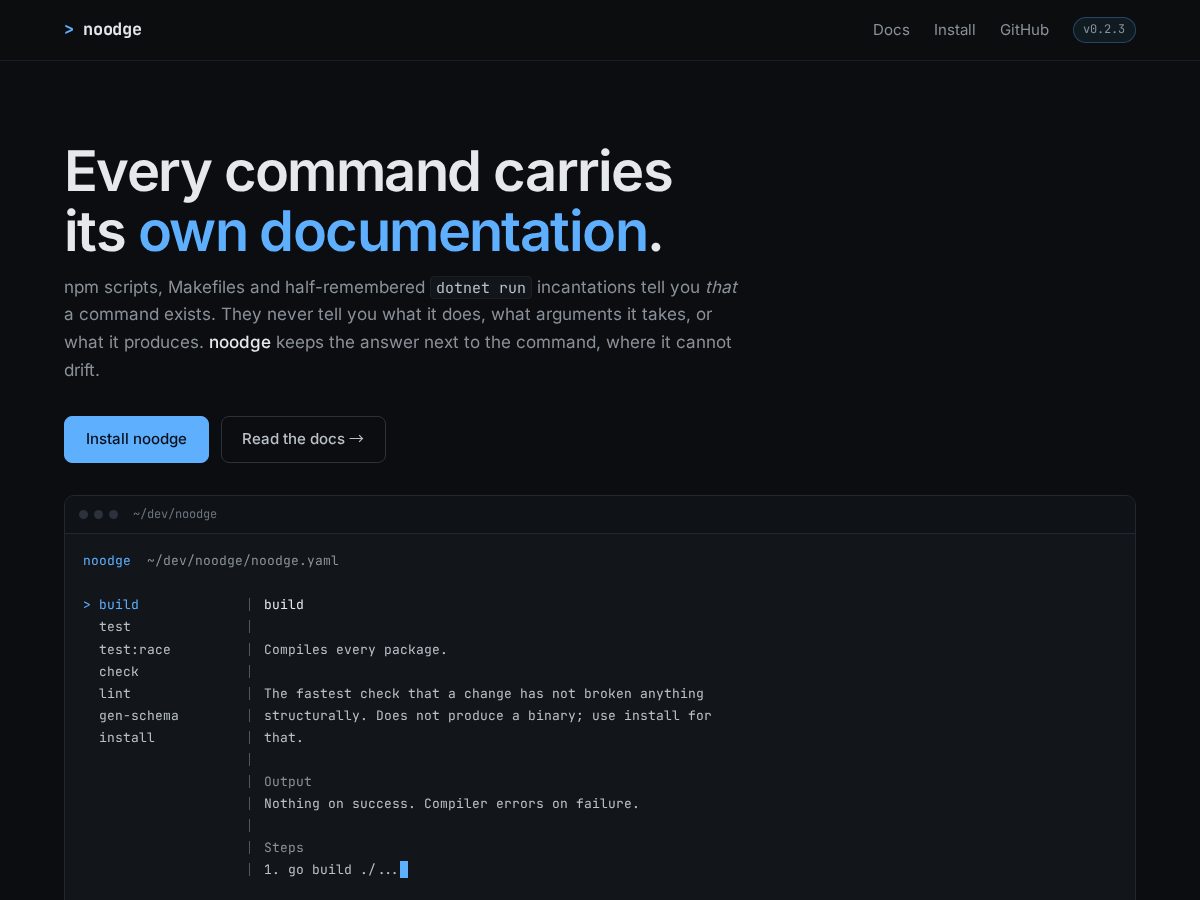Screen dimensions: 1200x900
Task: Click 'Compiles every package.' description text
Action: [356, 650]
